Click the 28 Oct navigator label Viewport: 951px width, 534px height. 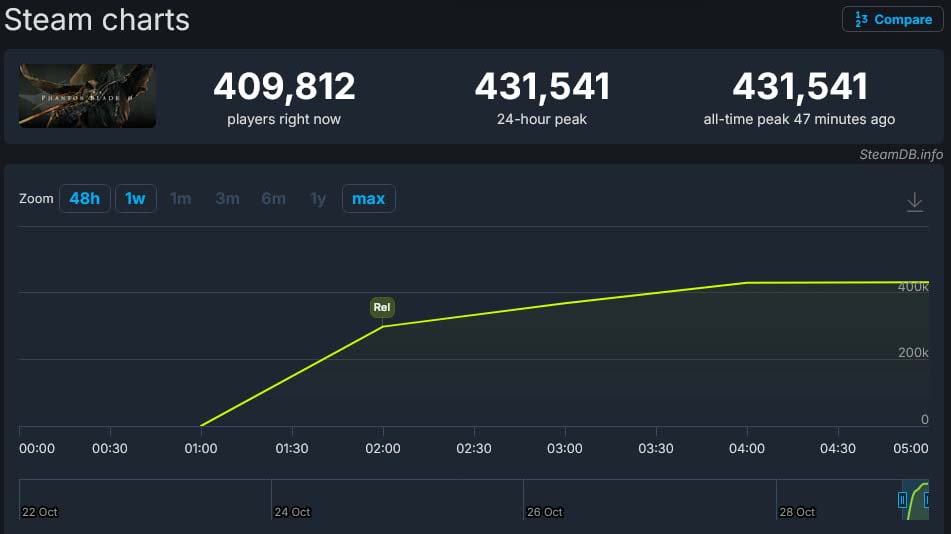(797, 512)
